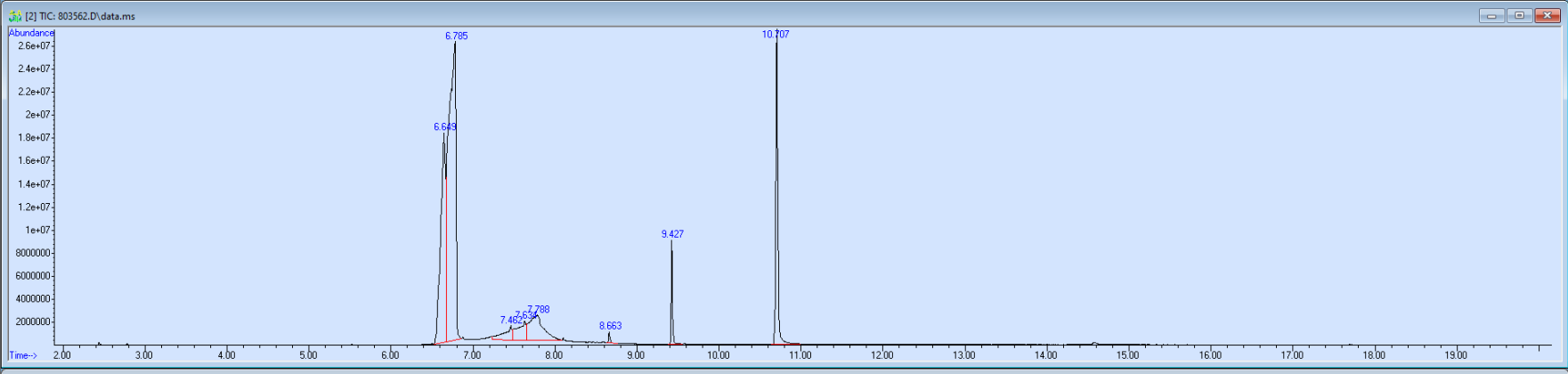Select the peak labeled 7.462
The height and width of the screenshot is (374, 1568).
coord(511,320)
